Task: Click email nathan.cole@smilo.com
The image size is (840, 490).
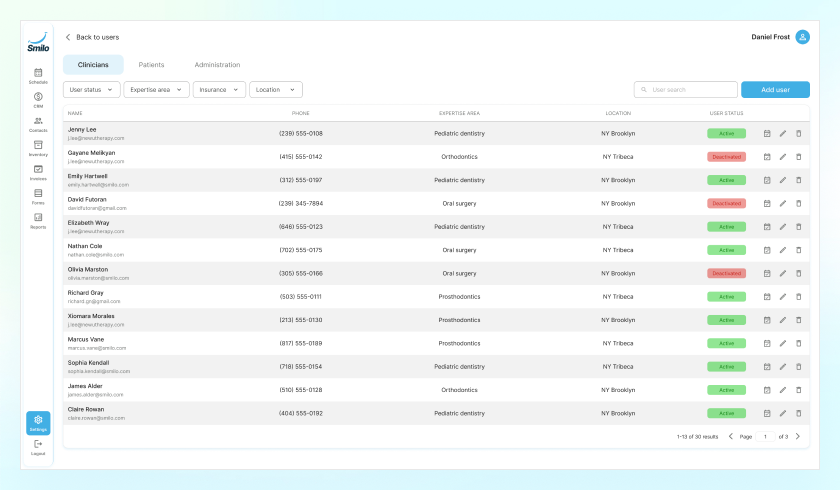Action: click(x=96, y=255)
